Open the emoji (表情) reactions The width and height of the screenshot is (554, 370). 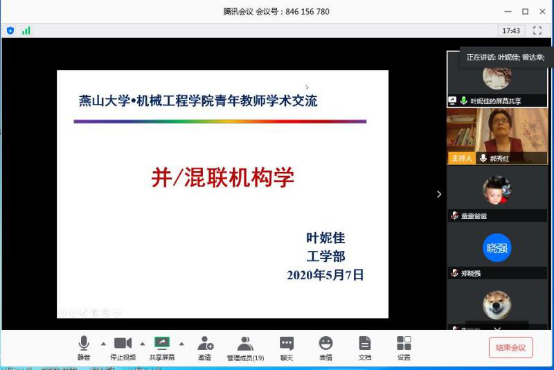[325, 347]
